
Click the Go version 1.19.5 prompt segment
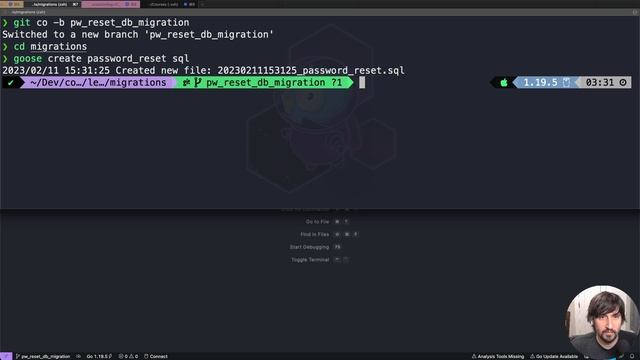pyautogui.click(x=546, y=82)
